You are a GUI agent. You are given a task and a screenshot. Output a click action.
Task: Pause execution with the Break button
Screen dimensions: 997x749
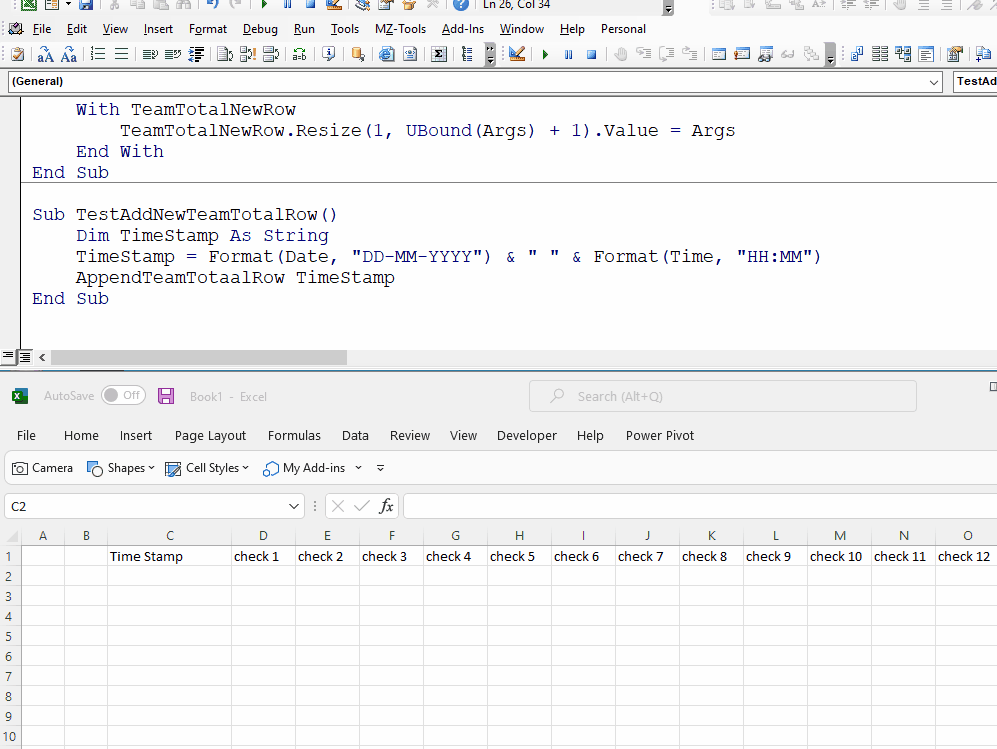pyautogui.click(x=568, y=55)
